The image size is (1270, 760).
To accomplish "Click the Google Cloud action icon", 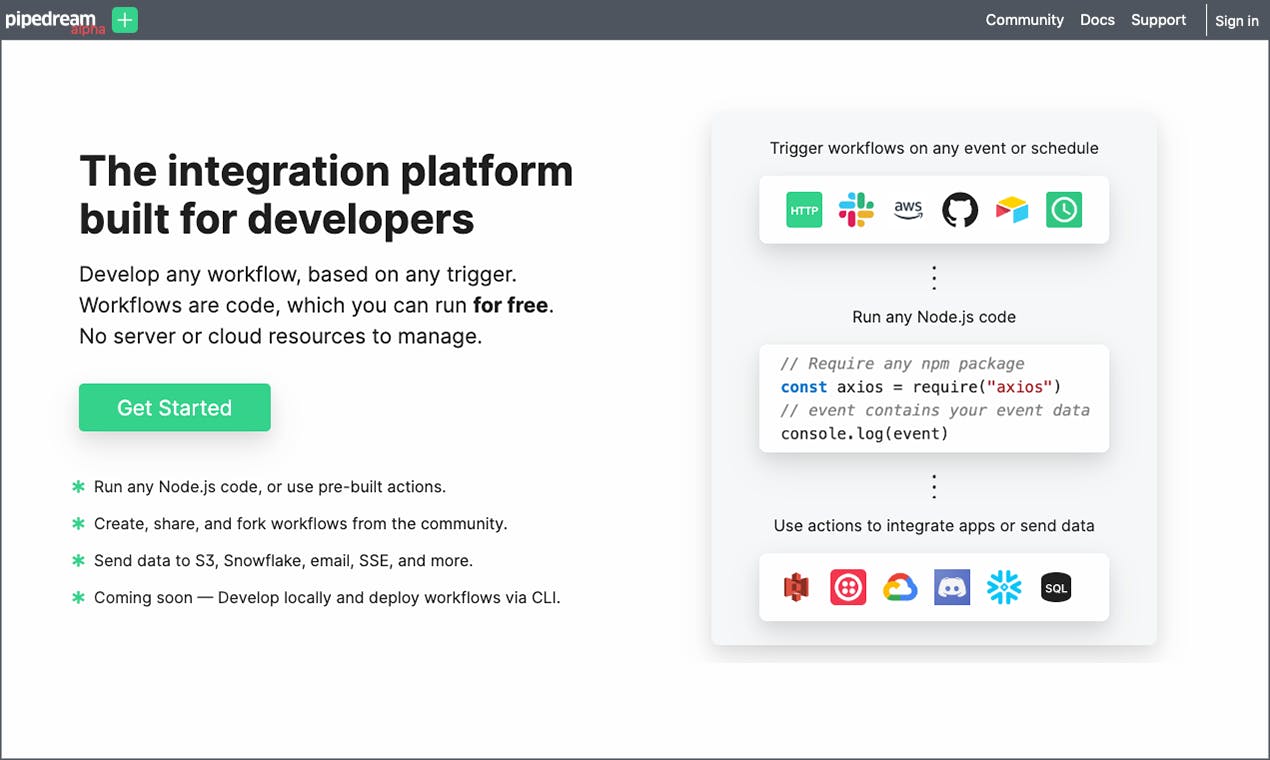I will [x=900, y=588].
